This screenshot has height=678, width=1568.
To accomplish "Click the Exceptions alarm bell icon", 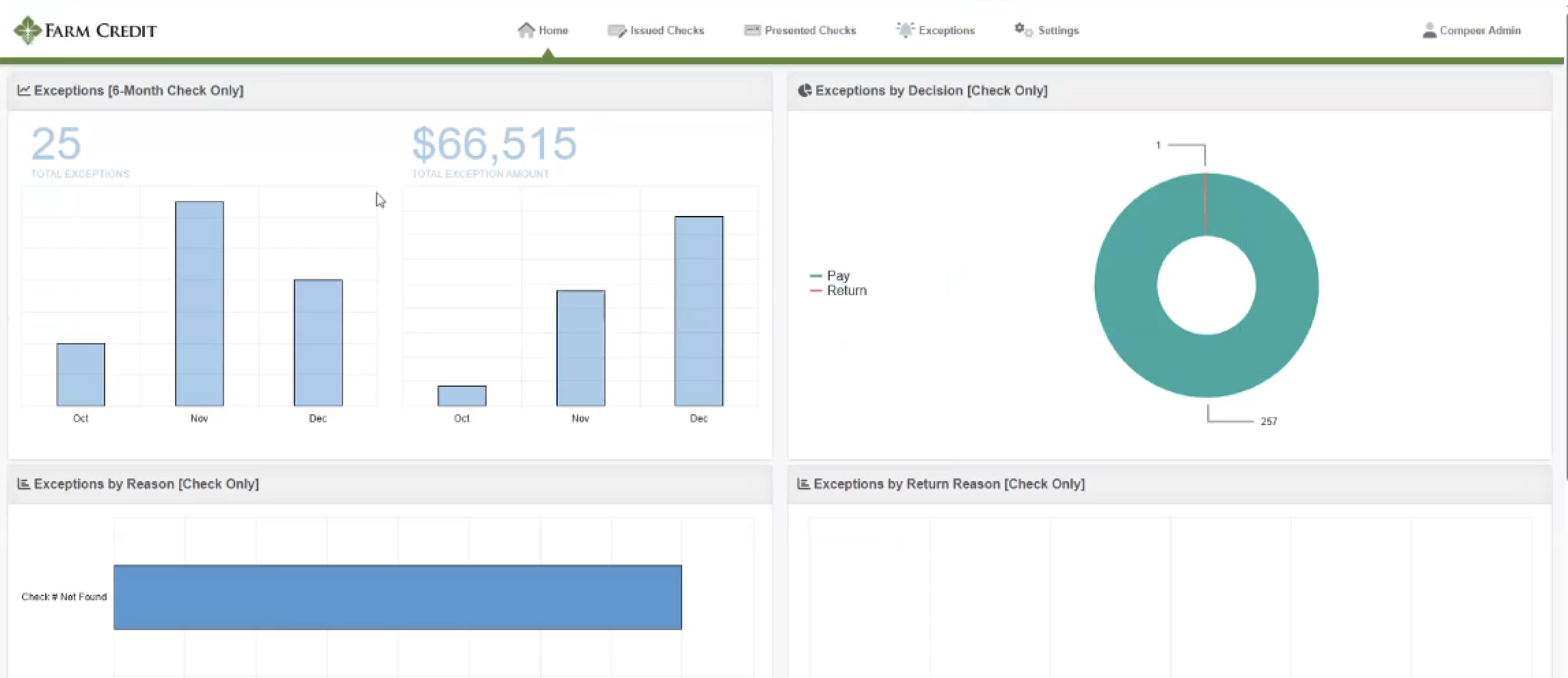I will [x=905, y=30].
